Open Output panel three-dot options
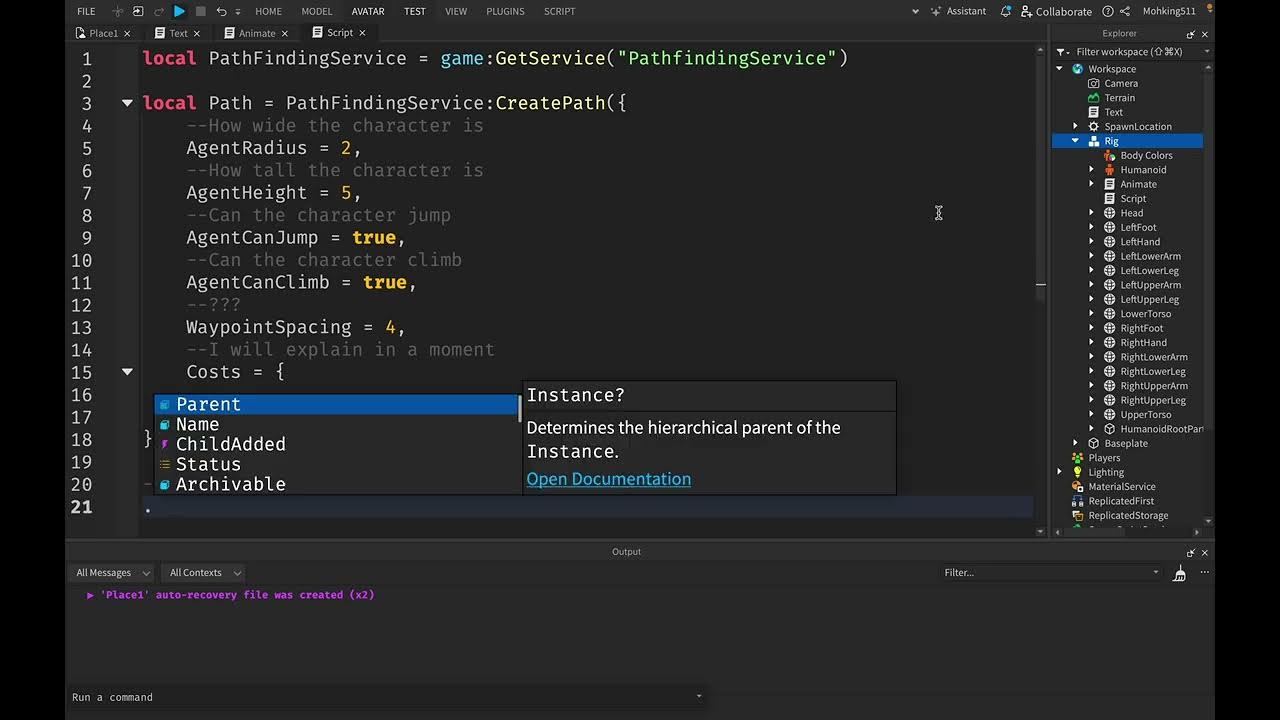1280x720 pixels. [1204, 573]
